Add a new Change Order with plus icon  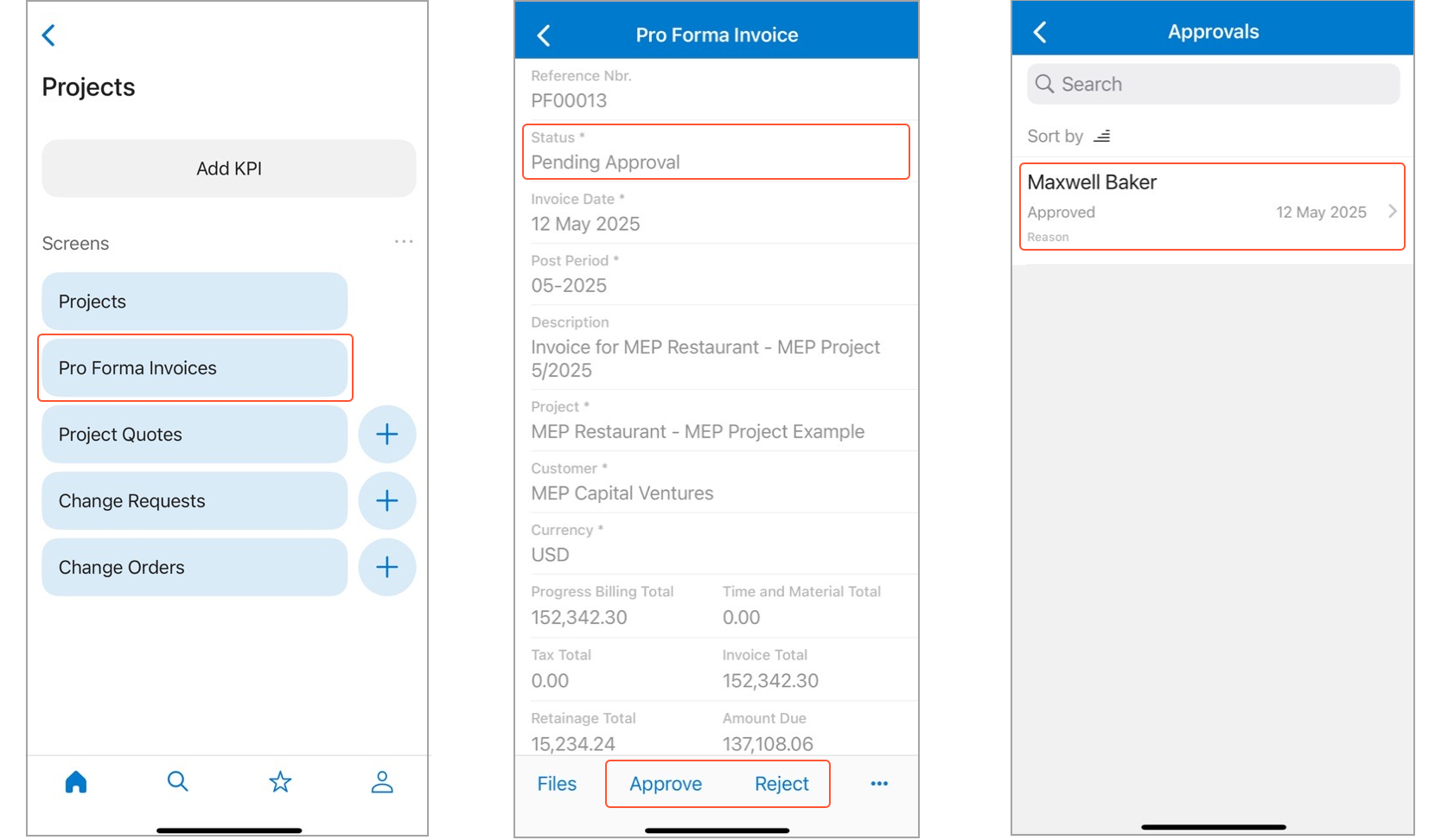387,567
